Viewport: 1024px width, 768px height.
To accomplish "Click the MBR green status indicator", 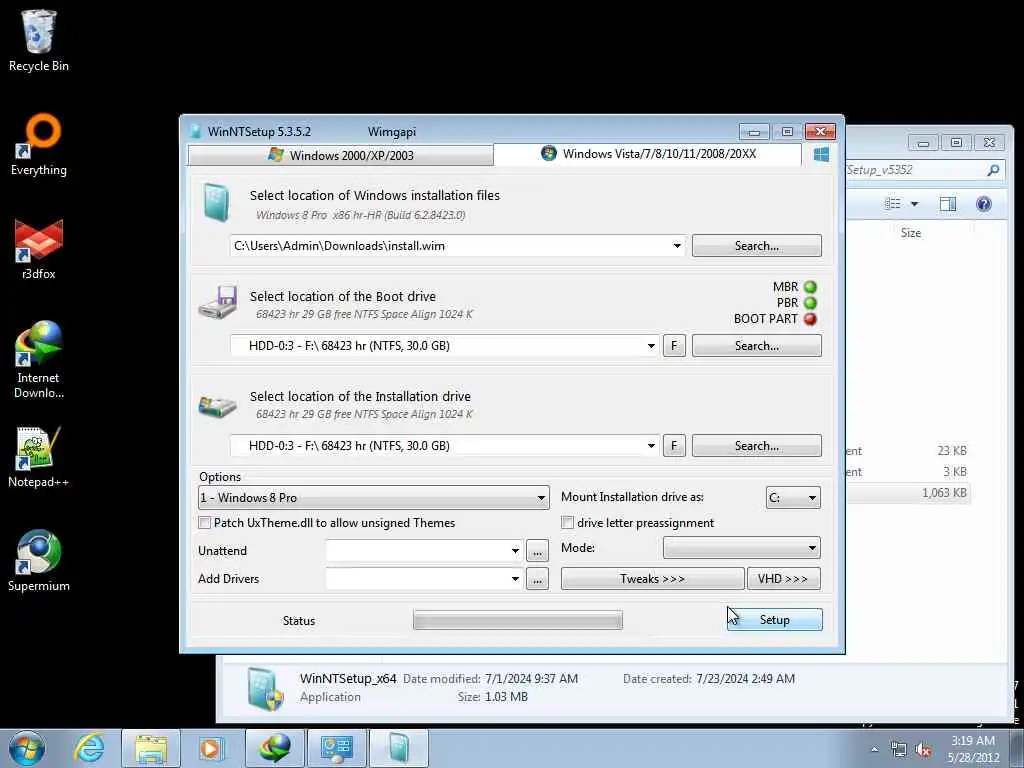I will click(x=810, y=287).
